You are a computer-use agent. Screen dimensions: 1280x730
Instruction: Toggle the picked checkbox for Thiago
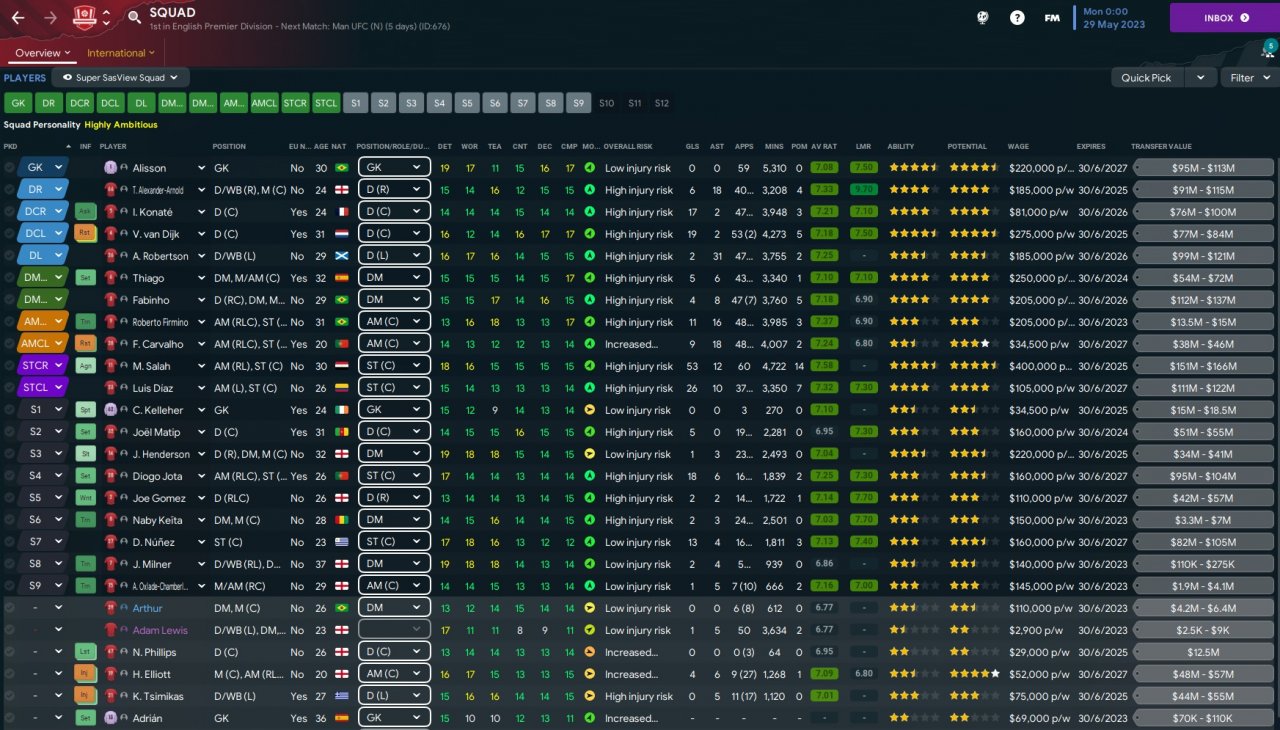tap(10, 278)
